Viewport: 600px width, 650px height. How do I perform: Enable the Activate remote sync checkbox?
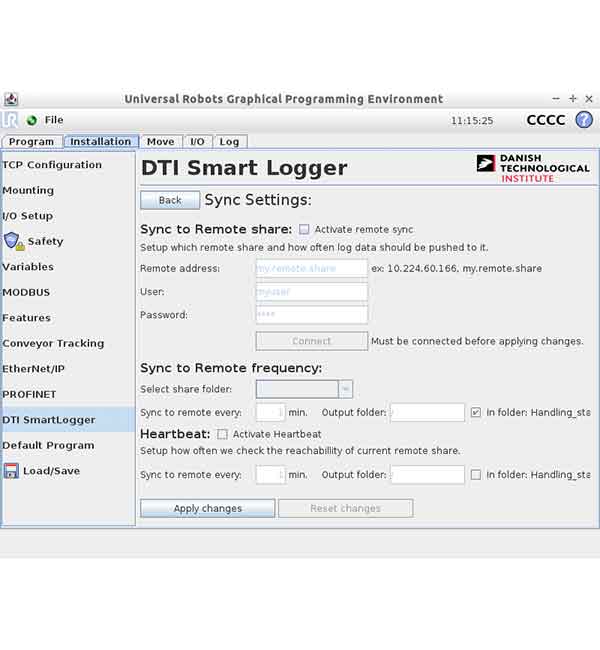coord(304,229)
